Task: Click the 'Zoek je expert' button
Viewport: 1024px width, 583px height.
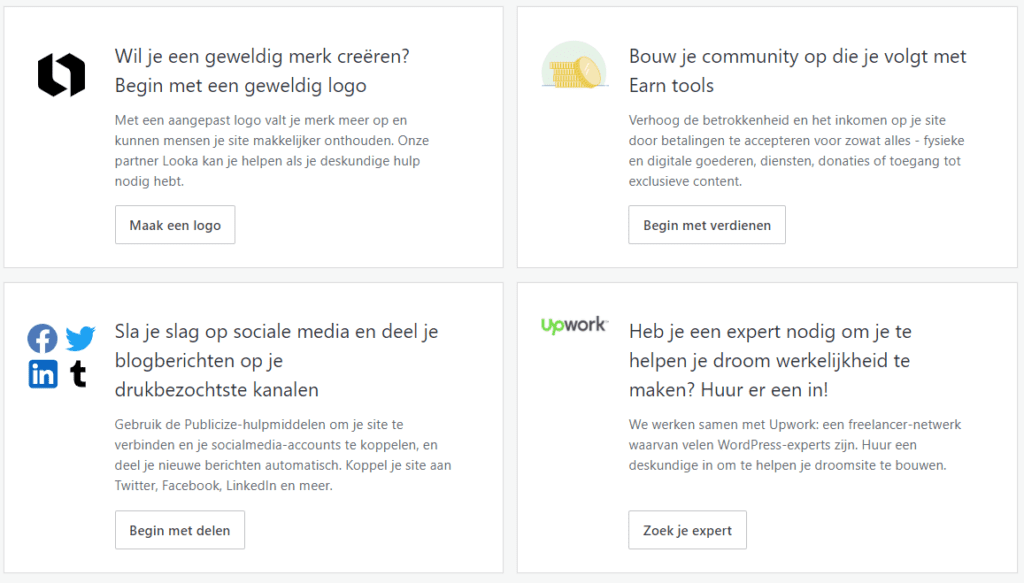Action: [x=688, y=530]
